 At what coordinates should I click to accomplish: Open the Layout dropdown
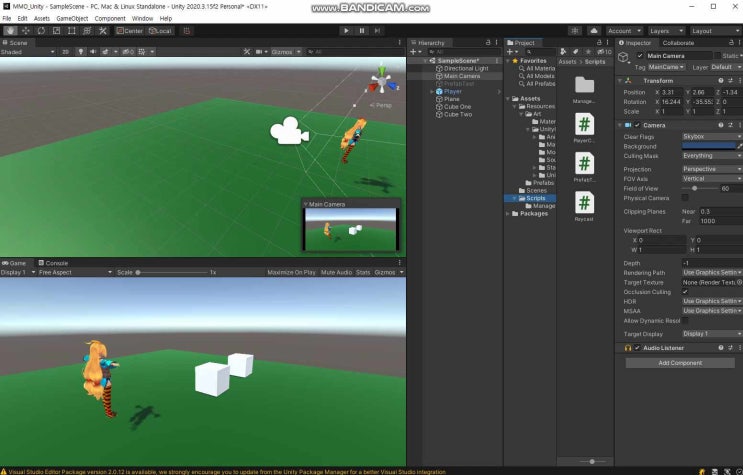pos(716,31)
